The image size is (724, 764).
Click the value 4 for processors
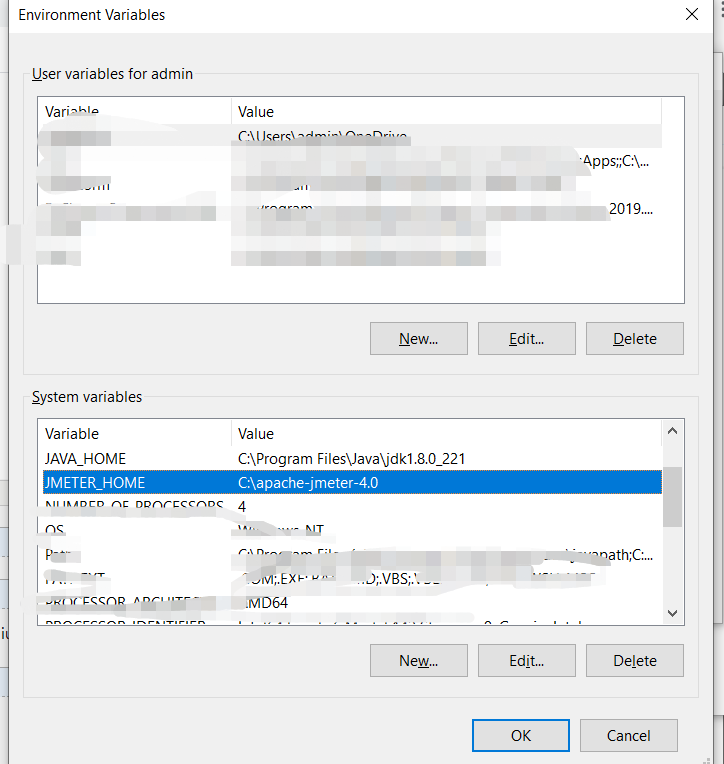[x=242, y=507]
